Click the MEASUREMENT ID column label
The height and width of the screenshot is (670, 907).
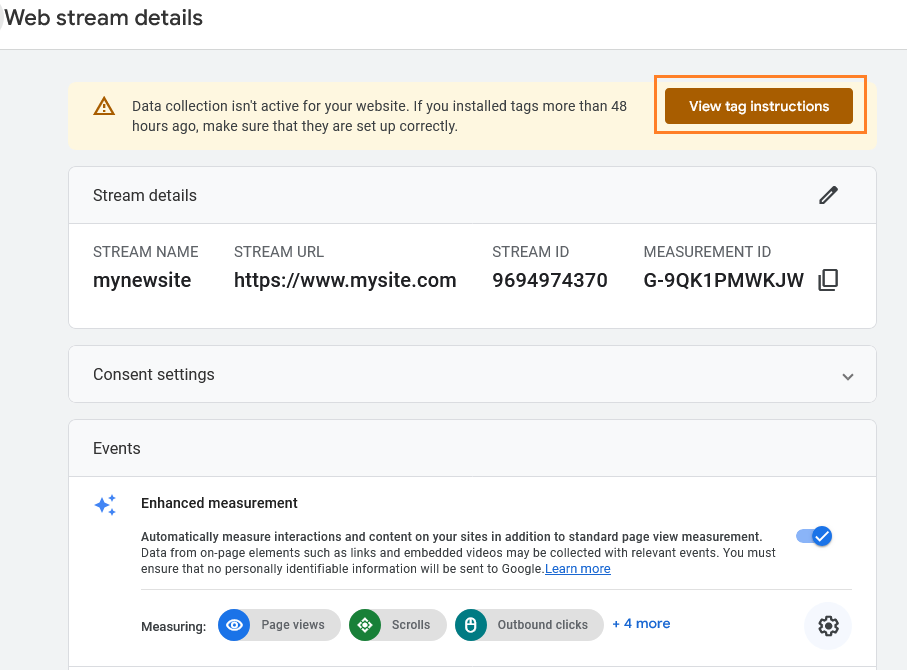point(707,252)
